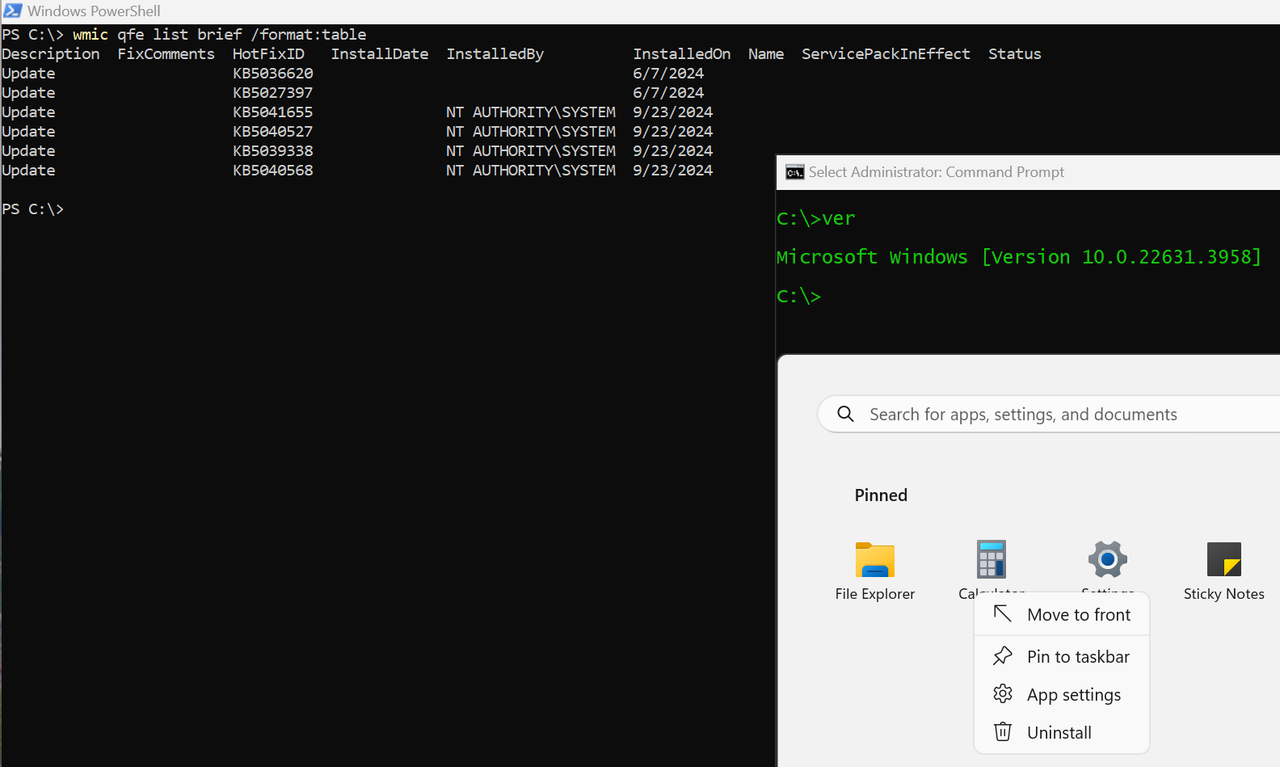The image size is (1280, 767).
Task: Open the Calculator pinned app icon
Action: 991,560
